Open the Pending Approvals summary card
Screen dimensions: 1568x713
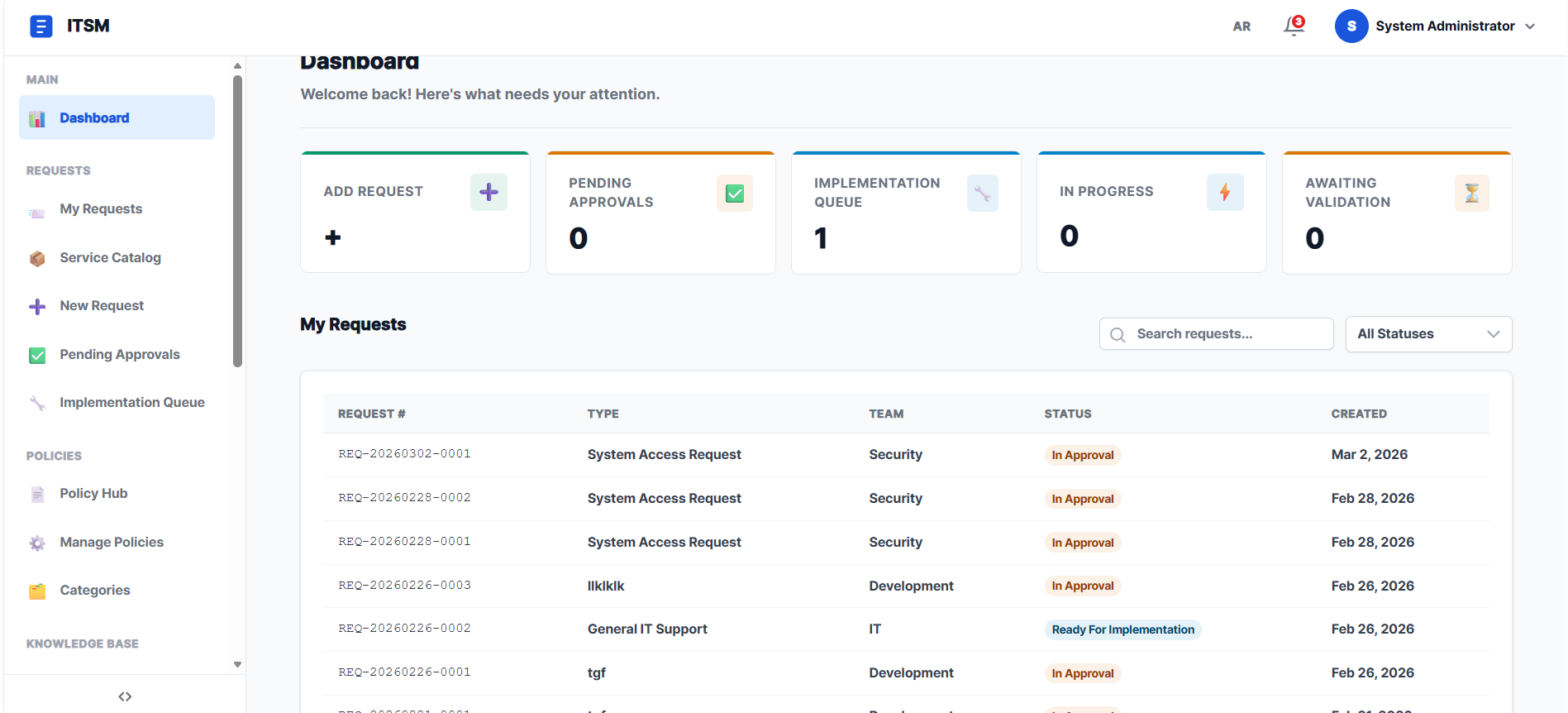660,213
